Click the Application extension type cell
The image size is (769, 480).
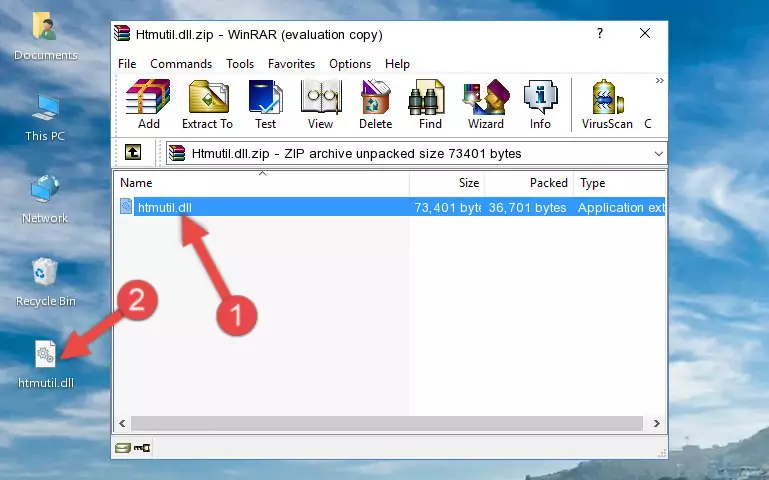(621, 207)
